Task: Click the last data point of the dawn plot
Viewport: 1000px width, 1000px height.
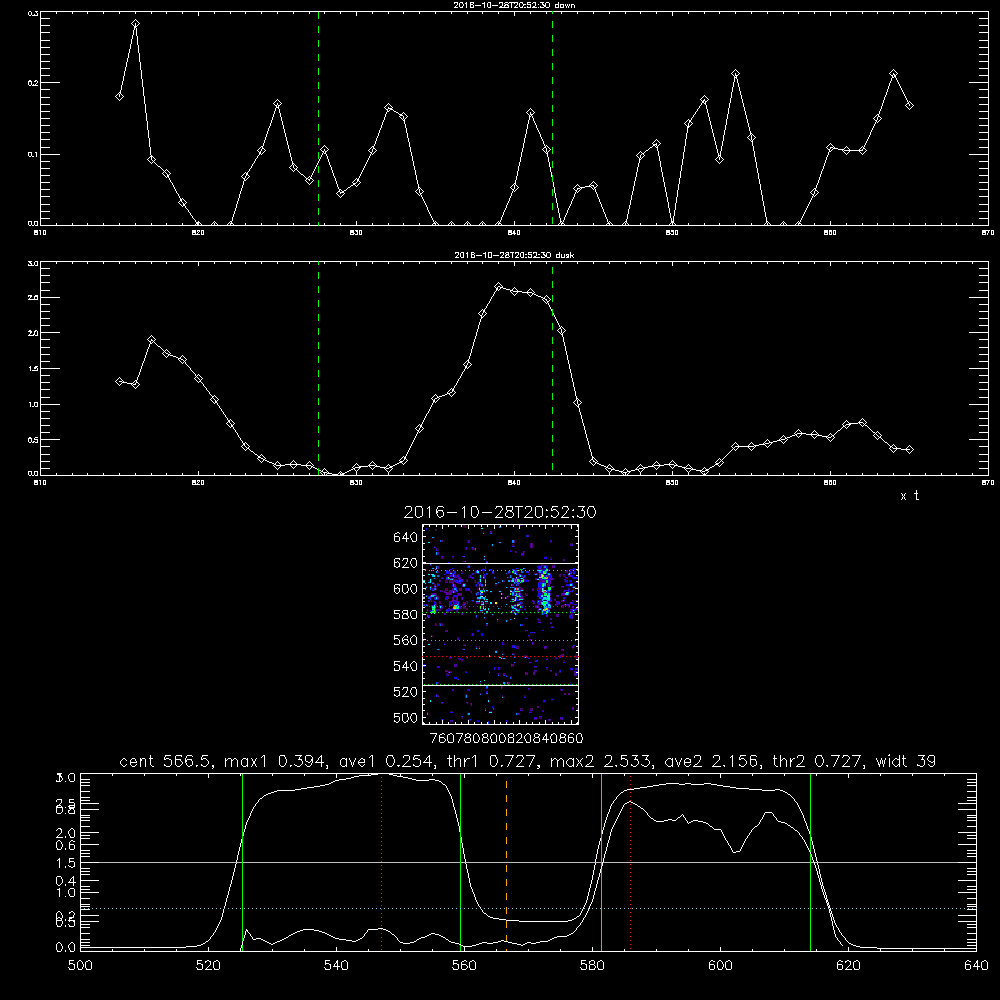Action: click(x=909, y=105)
